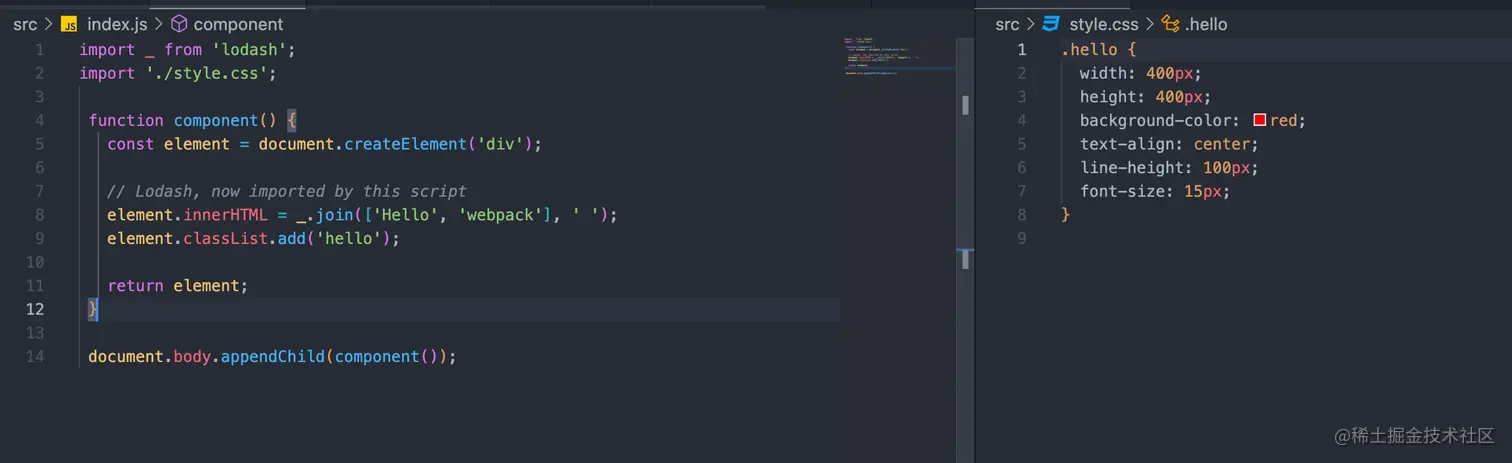Screen dimensions: 1512x463
Task: Select line number 1 in index.js
Action: coord(39,49)
